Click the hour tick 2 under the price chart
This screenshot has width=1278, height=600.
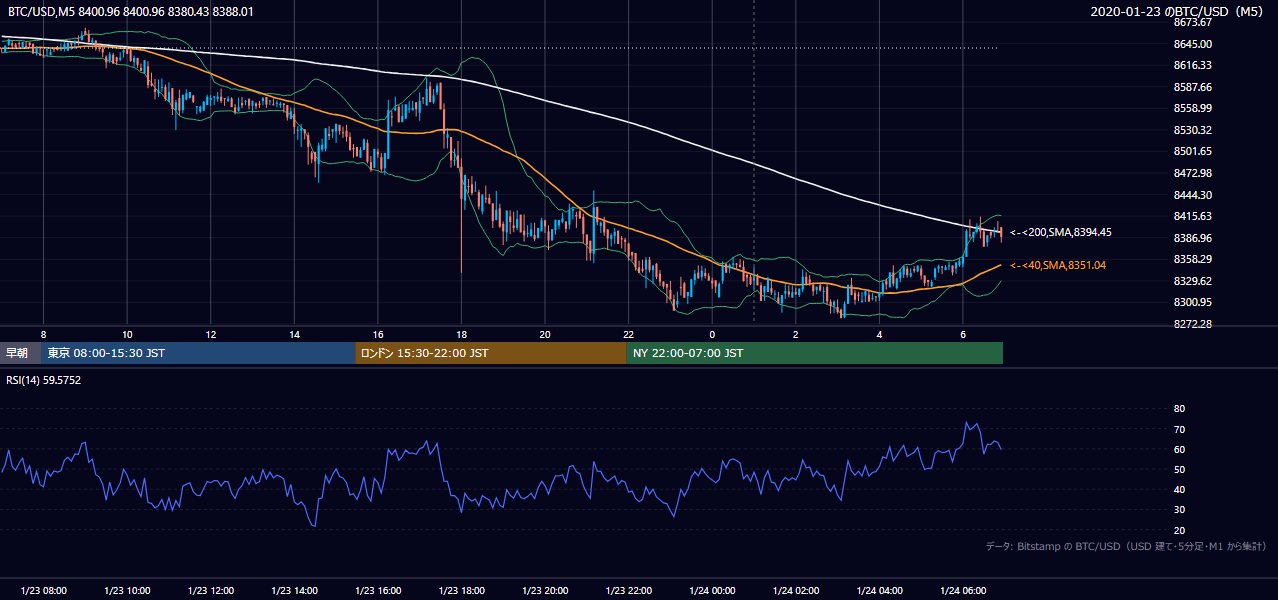pyautogui.click(x=796, y=334)
